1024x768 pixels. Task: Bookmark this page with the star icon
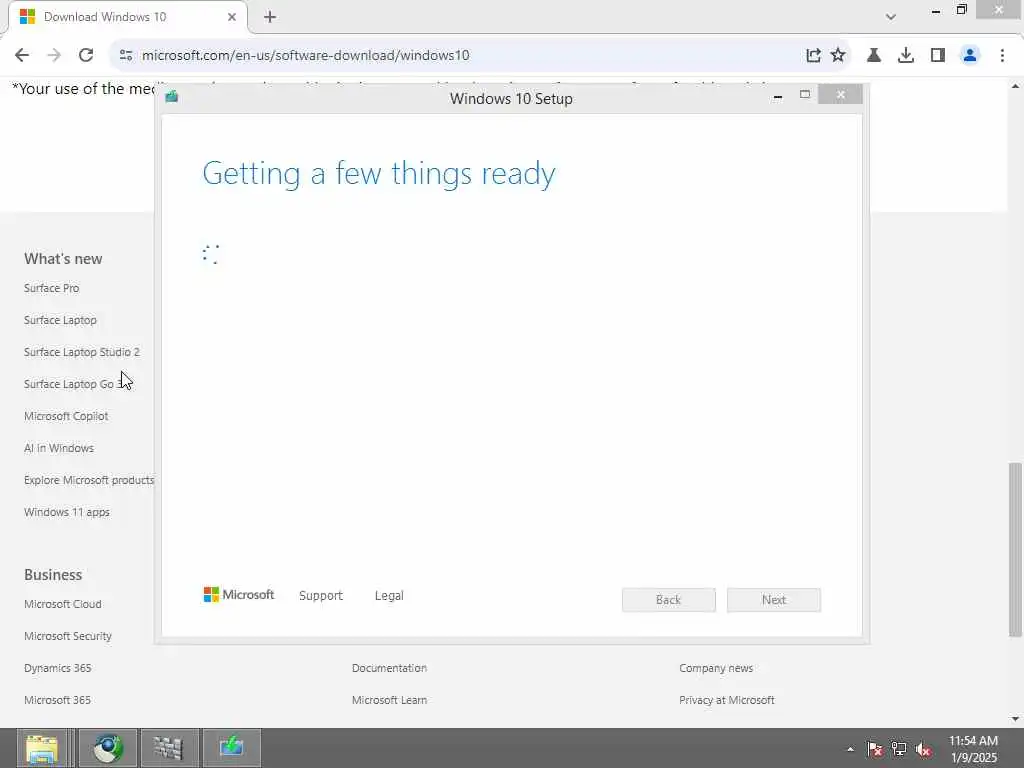point(838,56)
